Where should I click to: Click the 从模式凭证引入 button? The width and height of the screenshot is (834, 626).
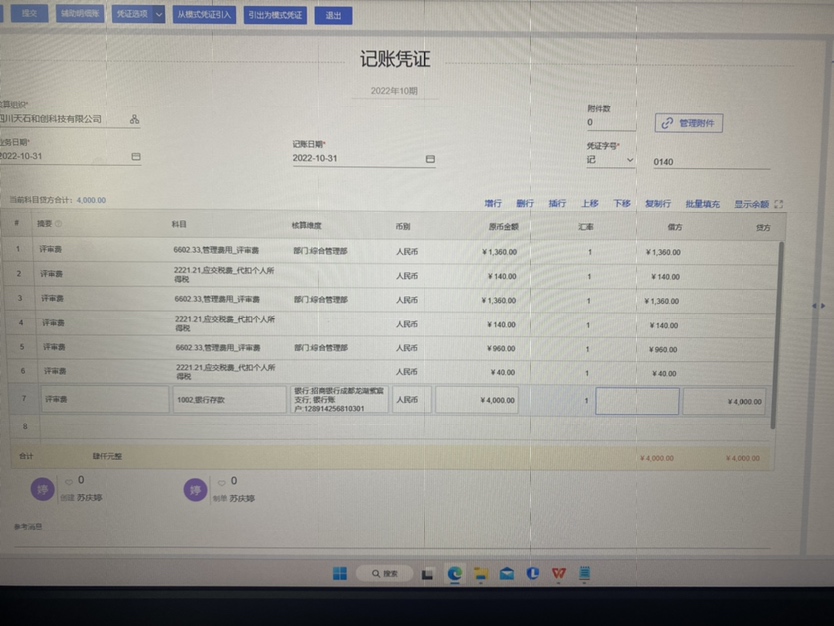[x=203, y=15]
